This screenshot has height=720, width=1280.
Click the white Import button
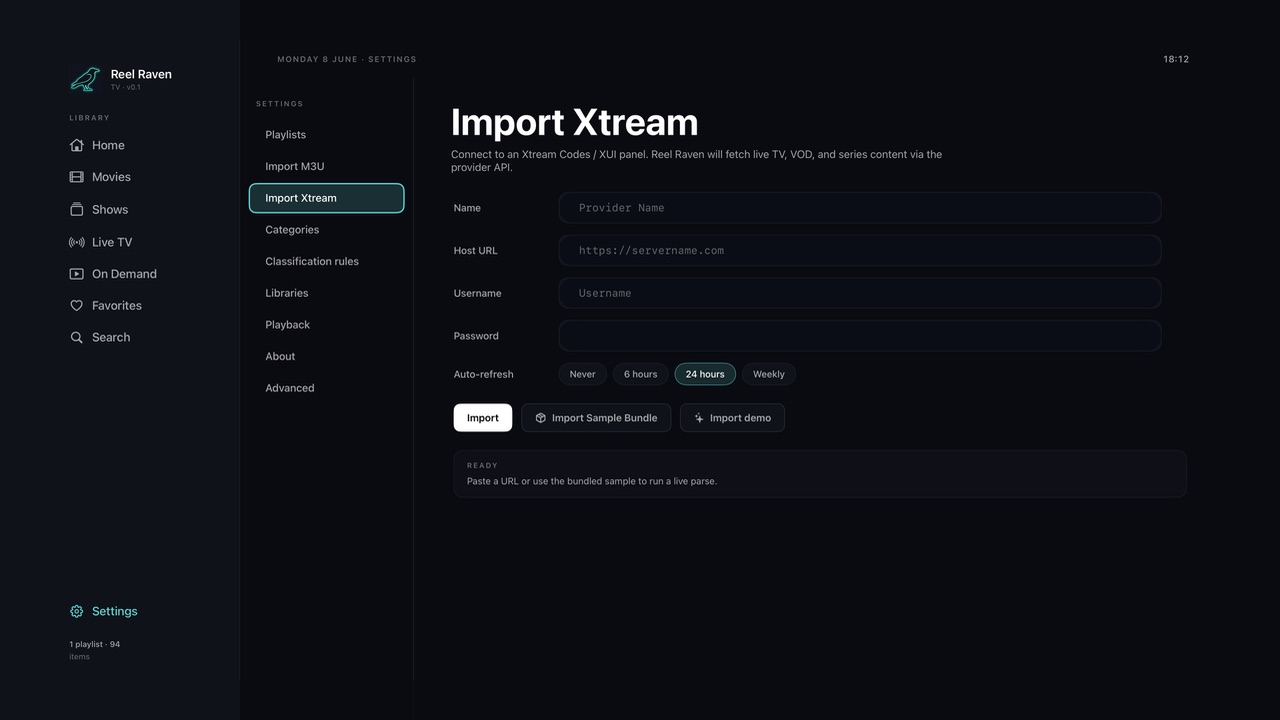(482, 418)
